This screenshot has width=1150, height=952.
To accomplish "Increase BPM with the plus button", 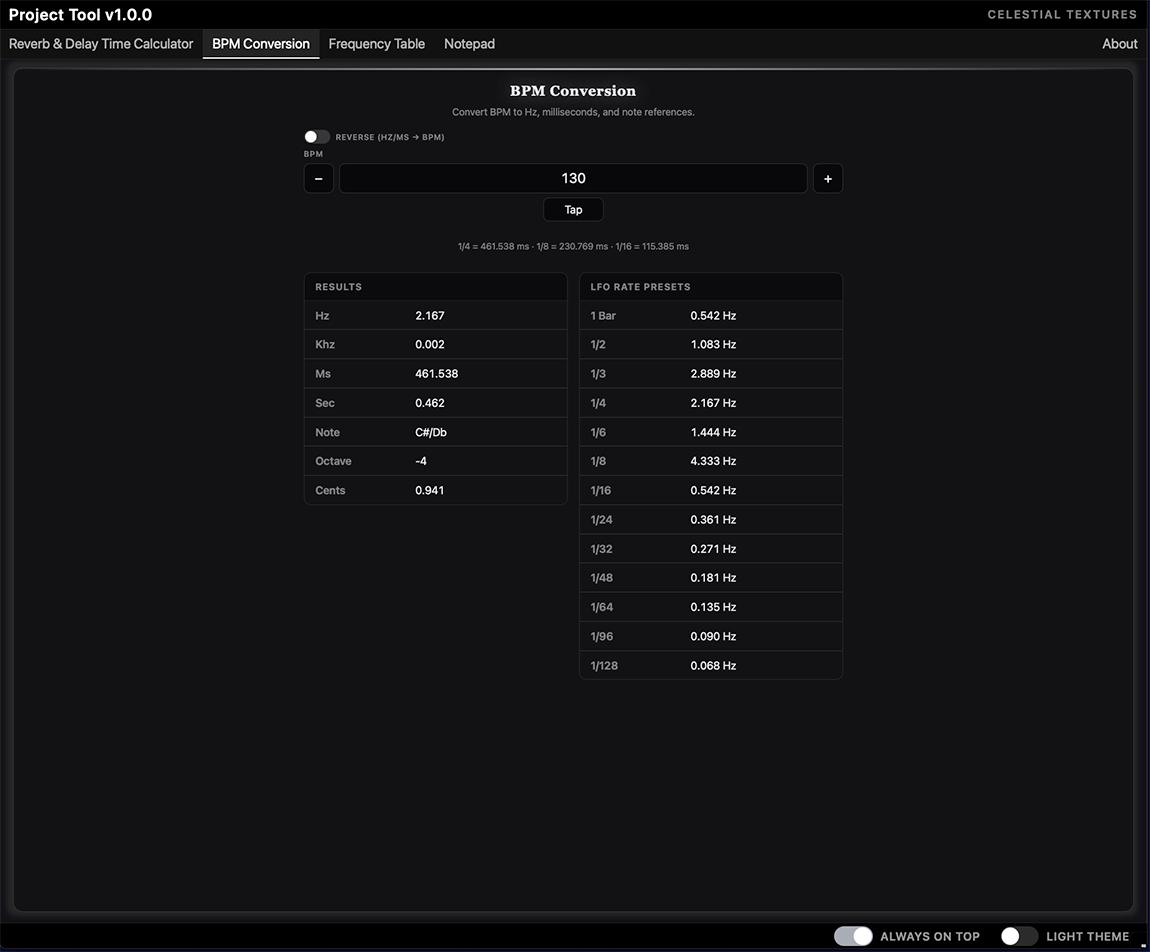I will coord(828,178).
